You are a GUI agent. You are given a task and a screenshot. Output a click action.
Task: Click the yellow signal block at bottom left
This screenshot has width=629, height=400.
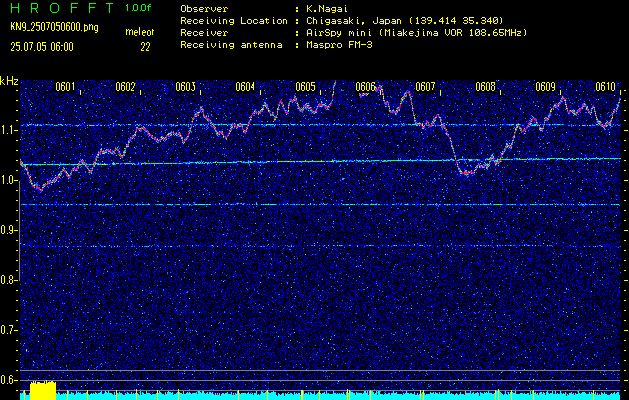coord(43,391)
